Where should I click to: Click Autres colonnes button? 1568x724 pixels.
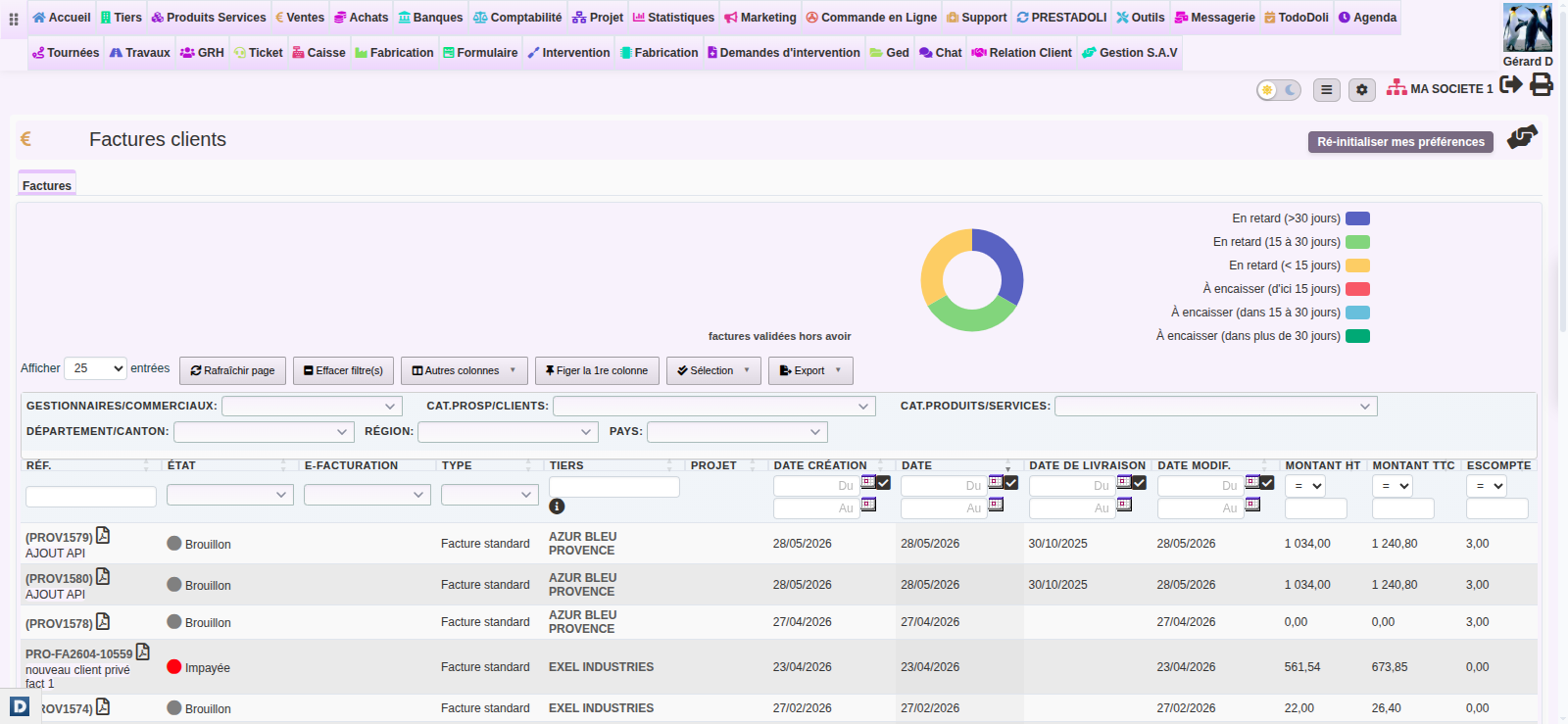464,370
